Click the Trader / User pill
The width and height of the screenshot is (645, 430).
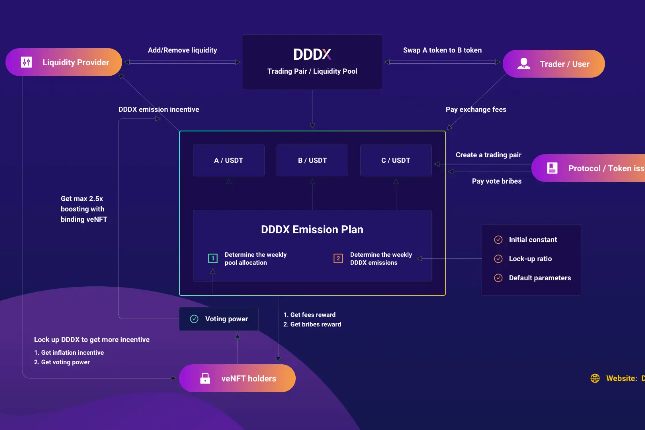coord(554,64)
